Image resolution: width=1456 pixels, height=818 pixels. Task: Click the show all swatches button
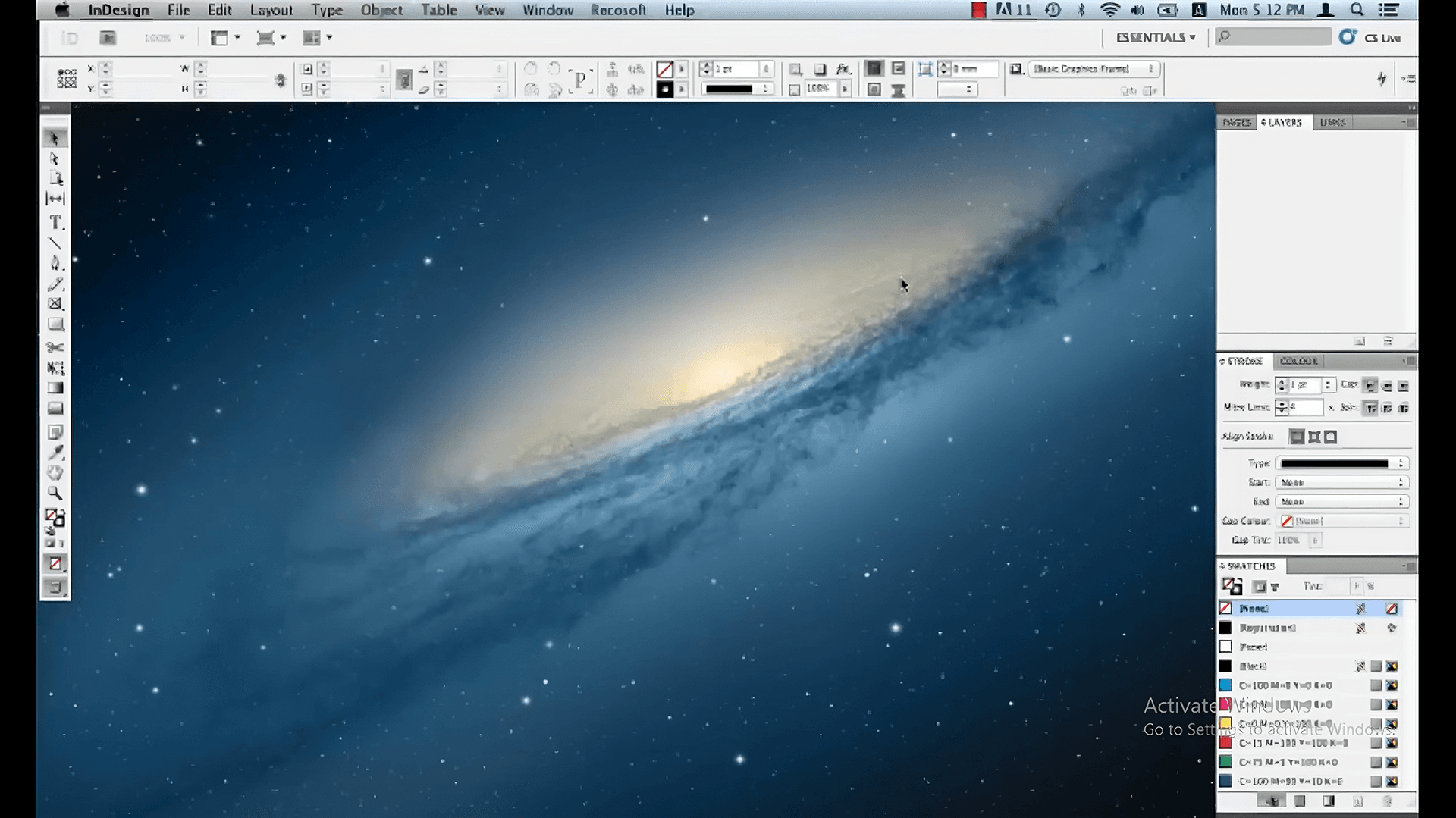tap(1271, 801)
